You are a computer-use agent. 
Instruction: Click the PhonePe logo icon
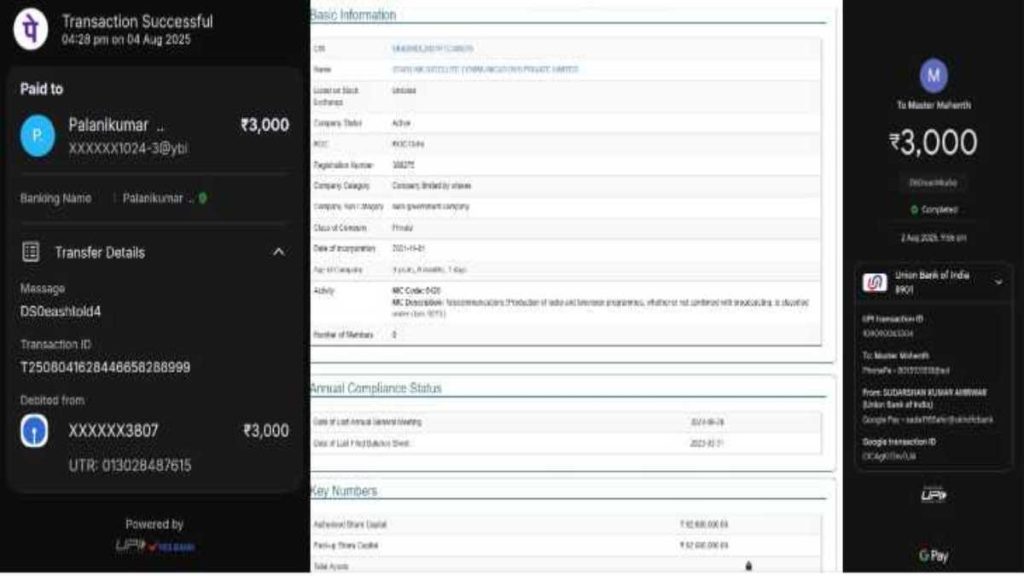click(30, 30)
